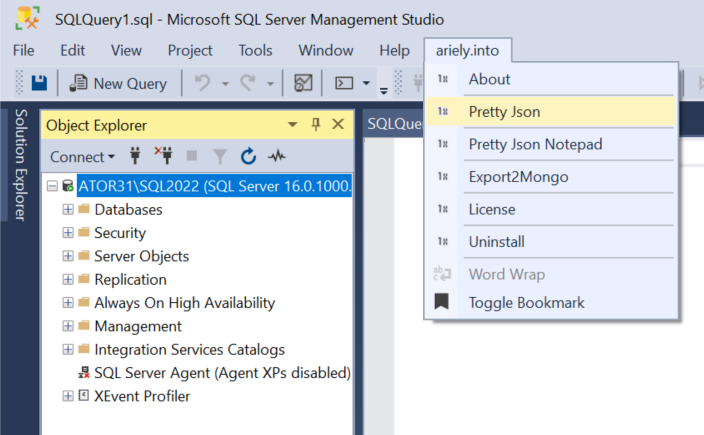Open the Connect dropdown in Object Explorer

pyautogui.click(x=83, y=157)
